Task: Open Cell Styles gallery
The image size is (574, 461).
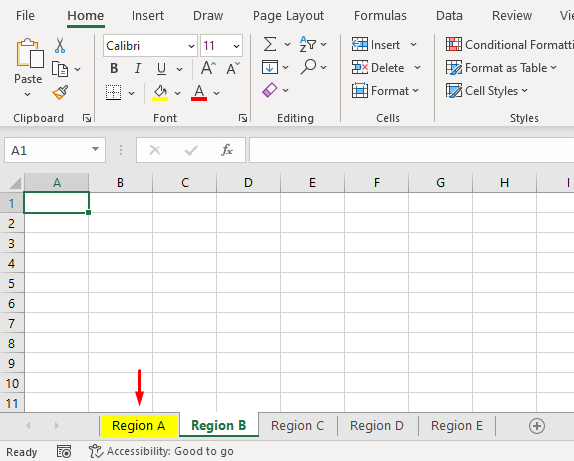Action: (x=487, y=91)
